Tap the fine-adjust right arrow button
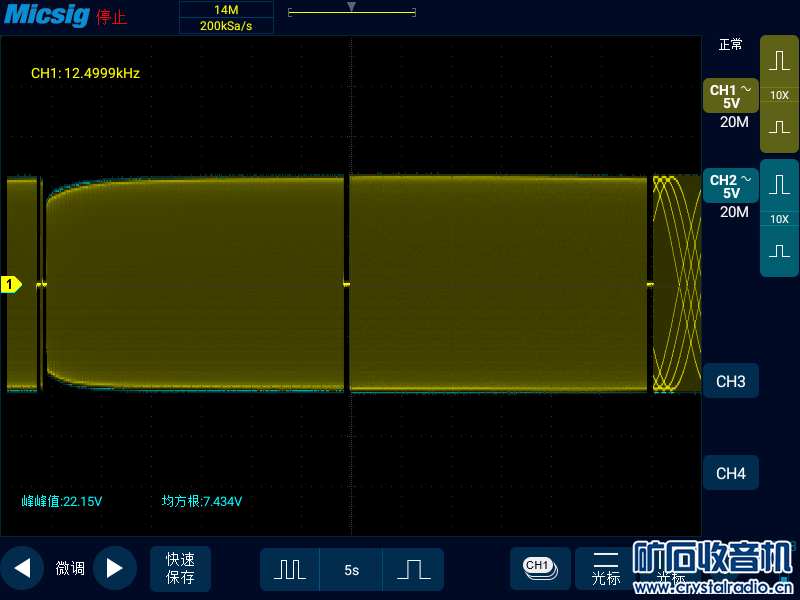The height and width of the screenshot is (600, 800). coord(114,568)
